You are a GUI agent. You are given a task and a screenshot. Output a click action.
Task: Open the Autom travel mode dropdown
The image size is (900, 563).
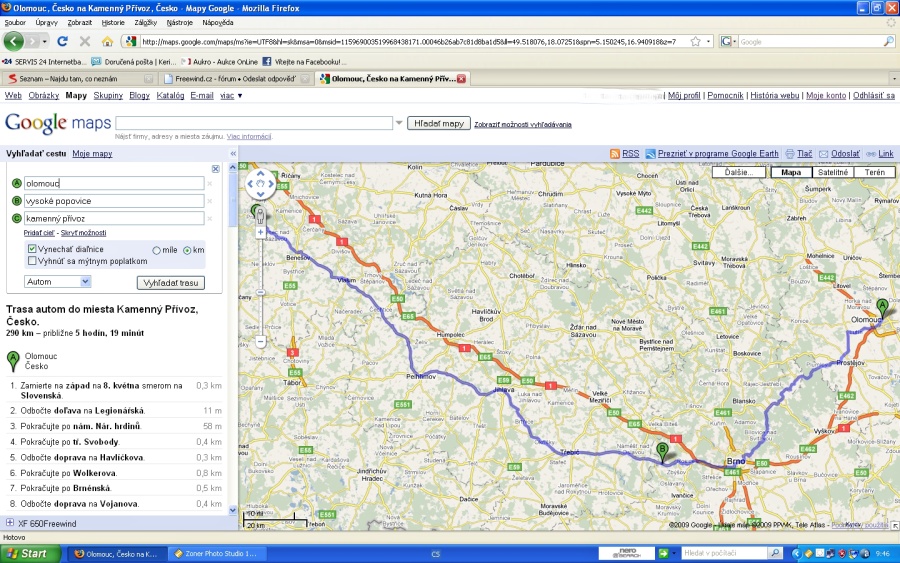pyautogui.click(x=57, y=282)
